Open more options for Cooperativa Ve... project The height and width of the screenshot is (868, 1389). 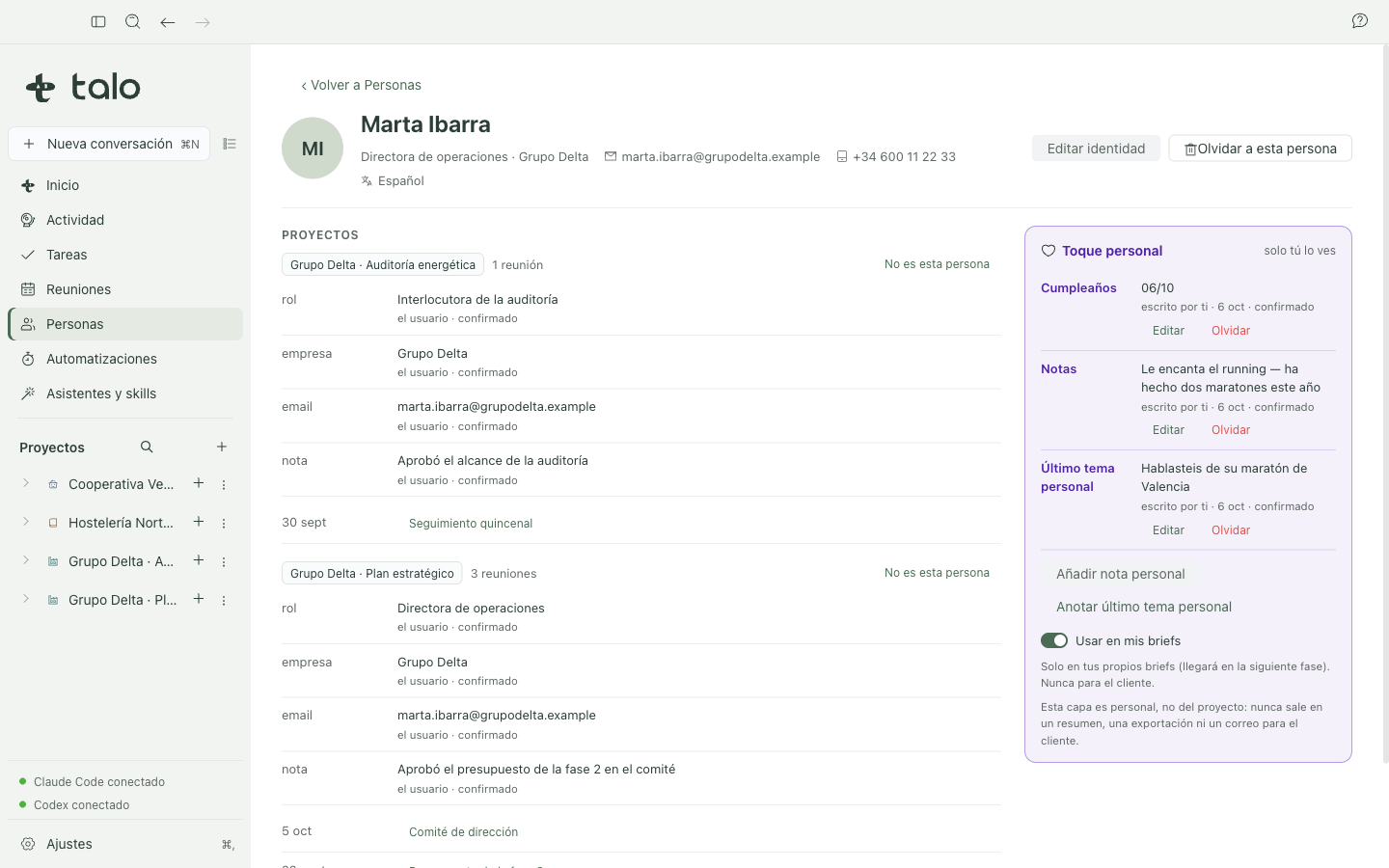coord(224,484)
